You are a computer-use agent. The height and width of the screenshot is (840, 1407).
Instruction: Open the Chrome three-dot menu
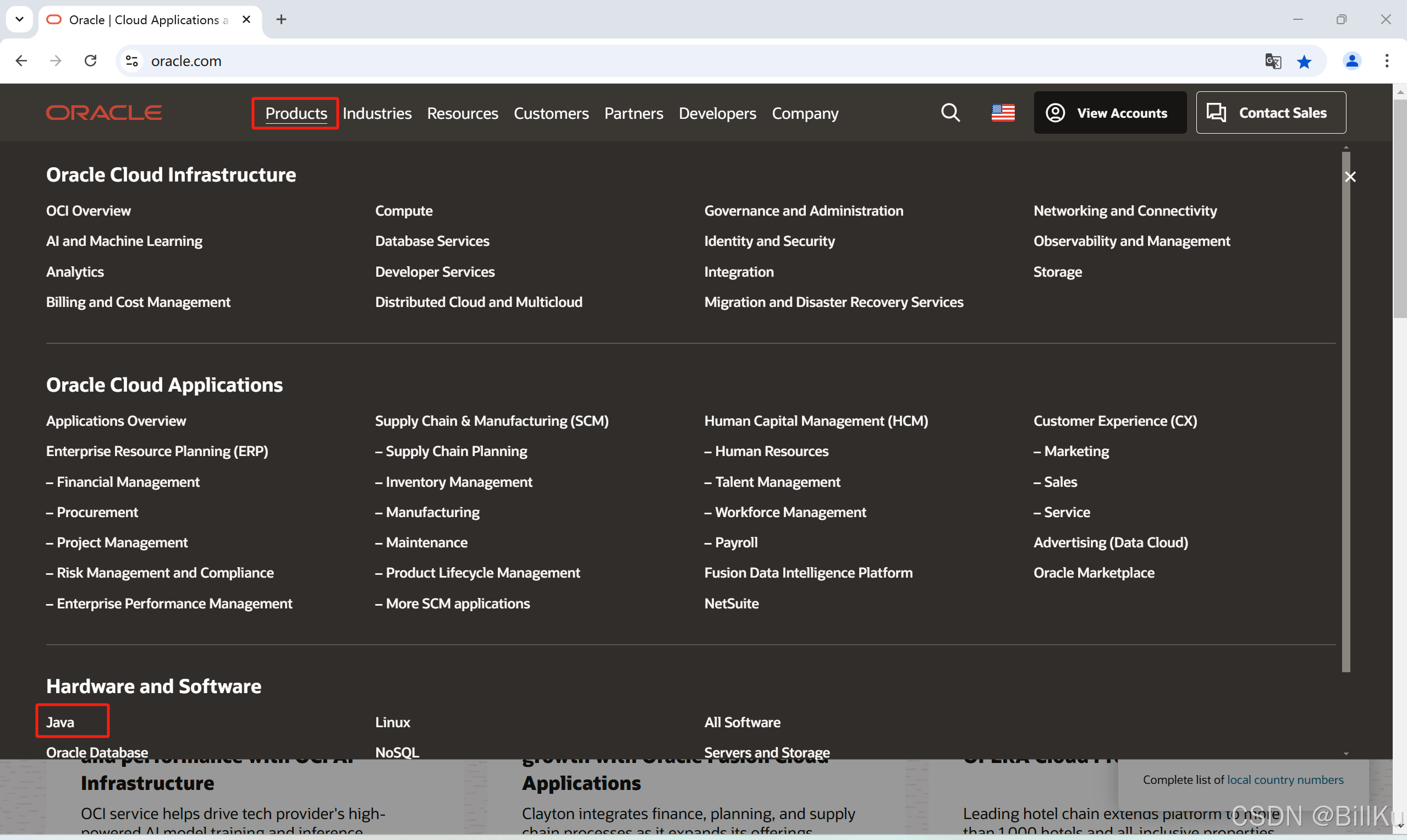click(1387, 61)
